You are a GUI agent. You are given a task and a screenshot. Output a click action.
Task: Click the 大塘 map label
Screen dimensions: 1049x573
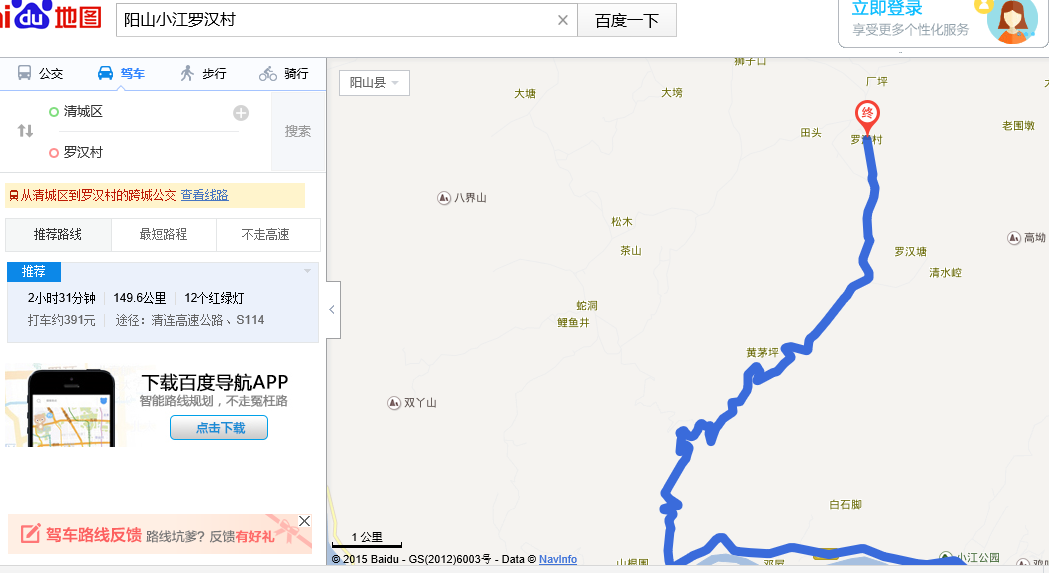point(525,94)
